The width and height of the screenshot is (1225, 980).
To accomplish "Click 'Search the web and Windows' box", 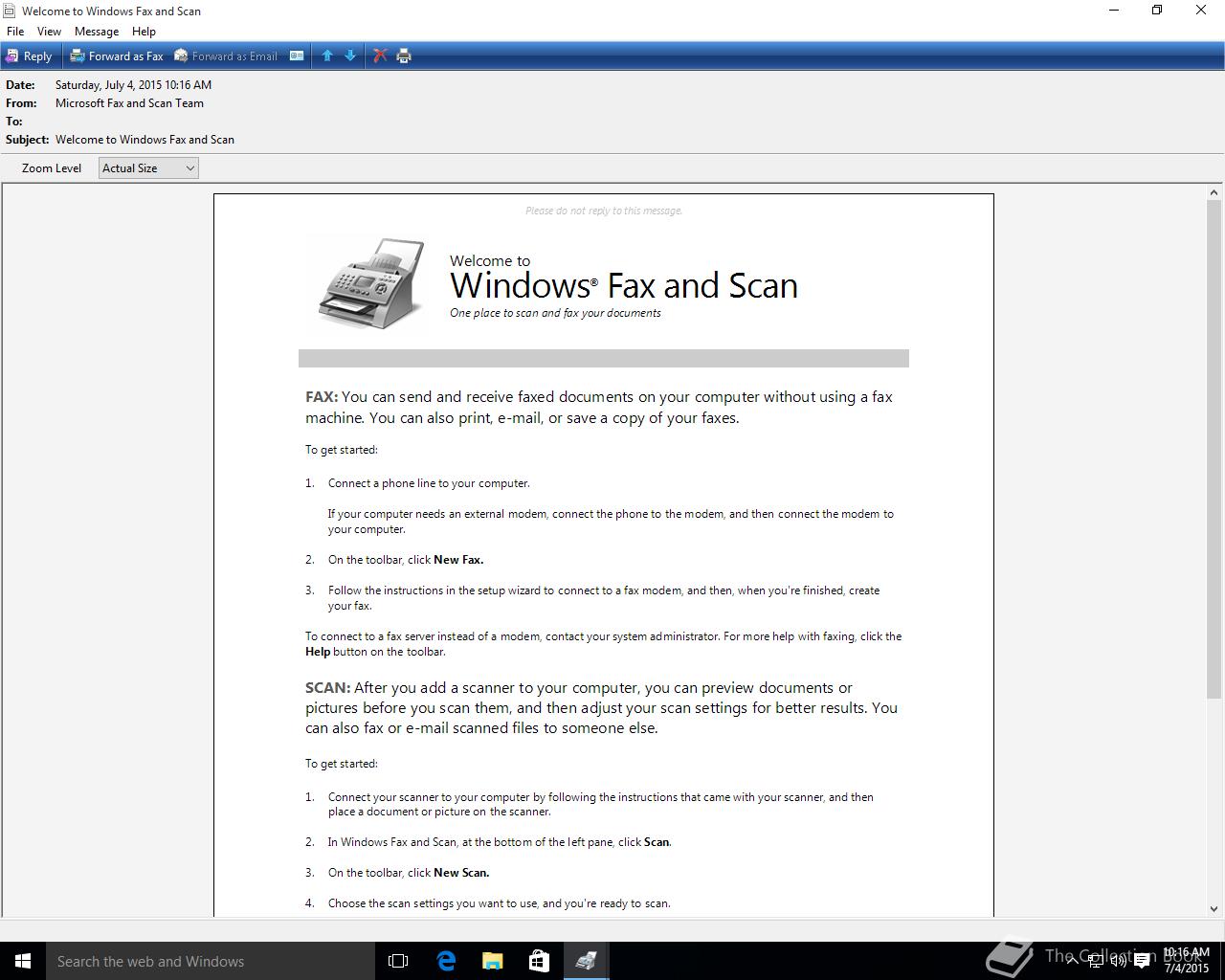I will (211, 961).
